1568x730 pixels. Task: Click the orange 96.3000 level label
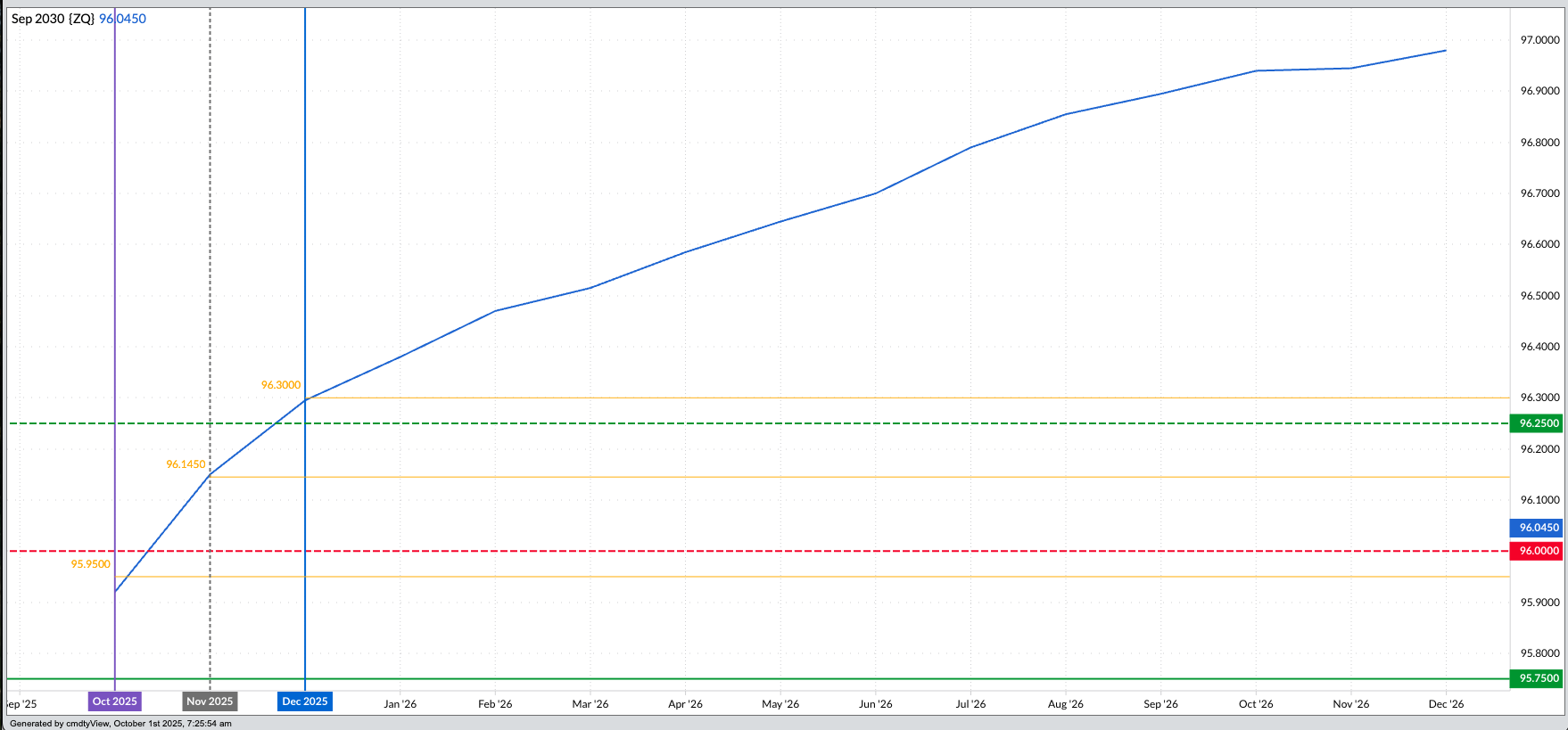(280, 385)
